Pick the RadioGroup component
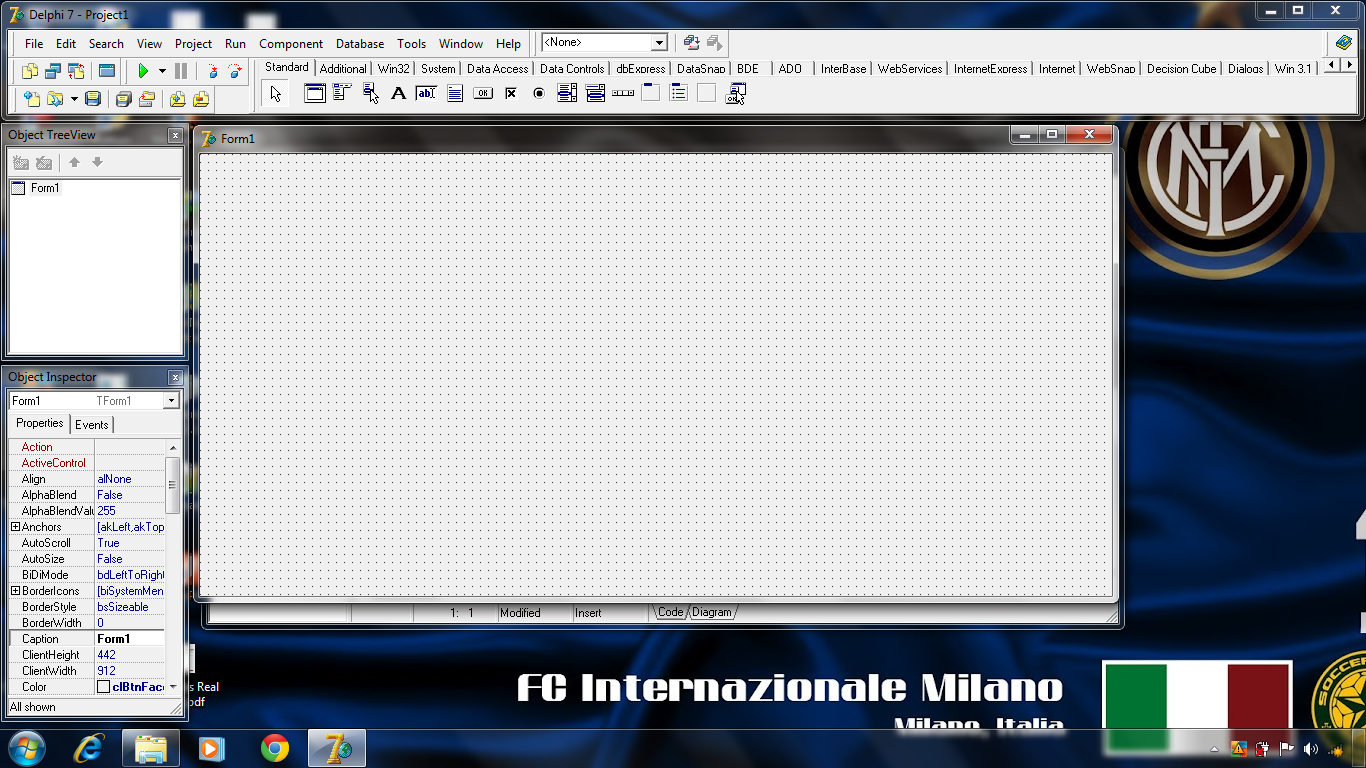Image resolution: width=1366 pixels, height=768 pixels. [679, 93]
